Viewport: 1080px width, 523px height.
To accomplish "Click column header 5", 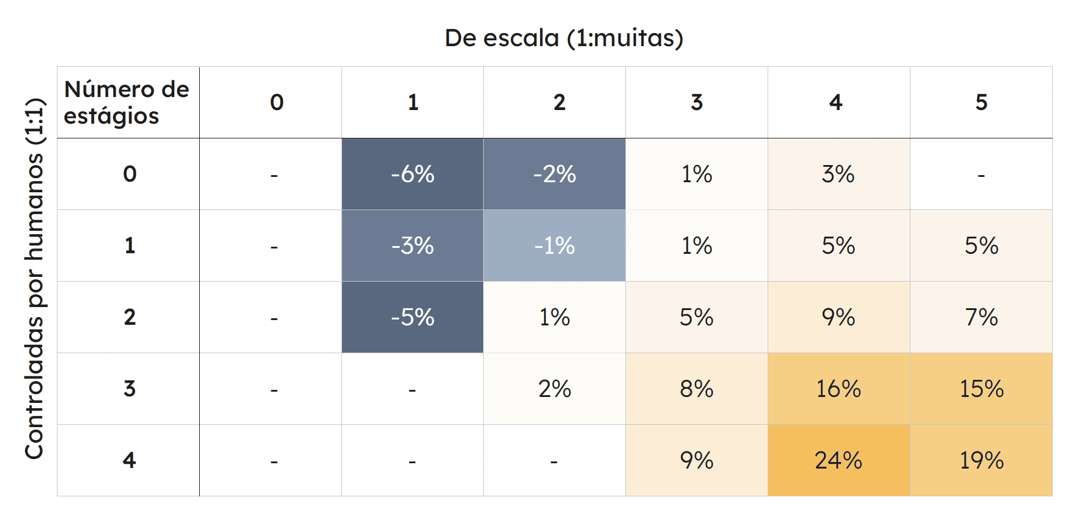I will (x=981, y=102).
